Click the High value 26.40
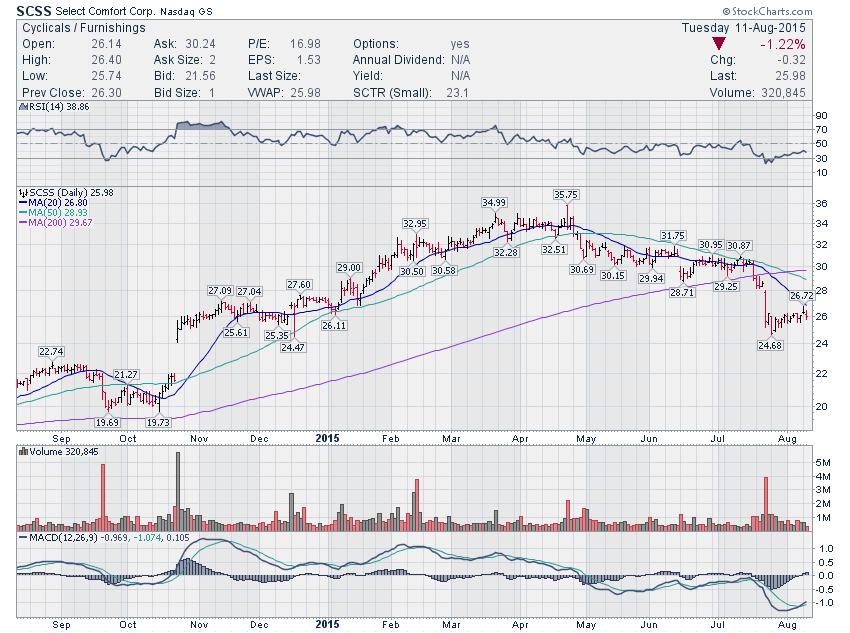Image resolution: width=850 pixels, height=633 pixels. tap(106, 60)
